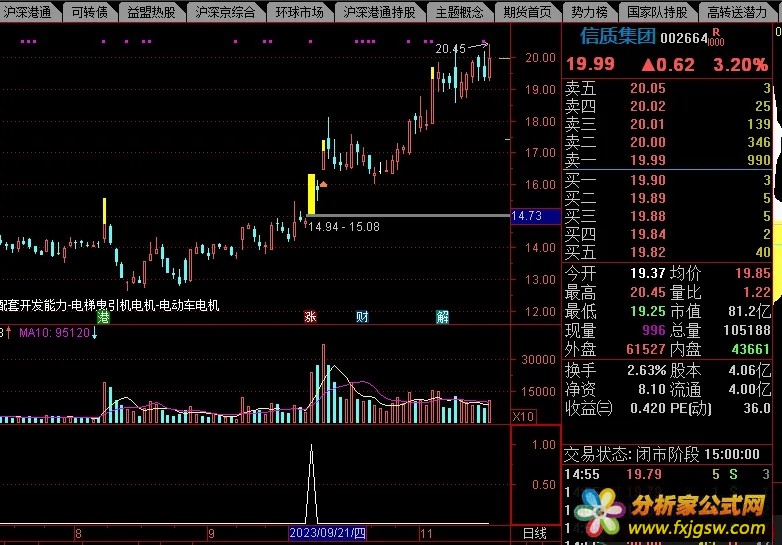Click the green 港 marker icon

(x=103, y=317)
